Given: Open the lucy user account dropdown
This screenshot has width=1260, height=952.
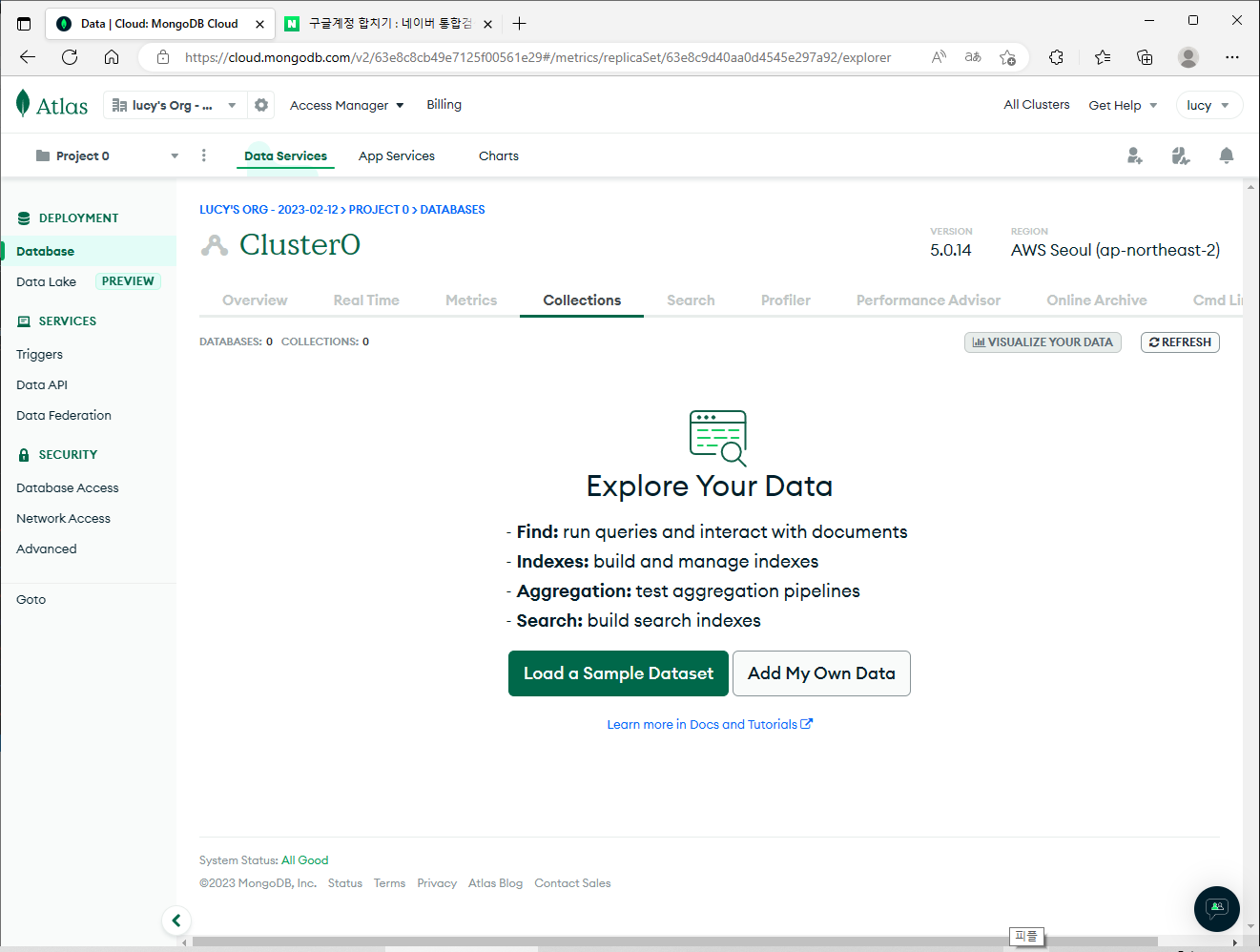Looking at the screenshot, I should point(1208,105).
